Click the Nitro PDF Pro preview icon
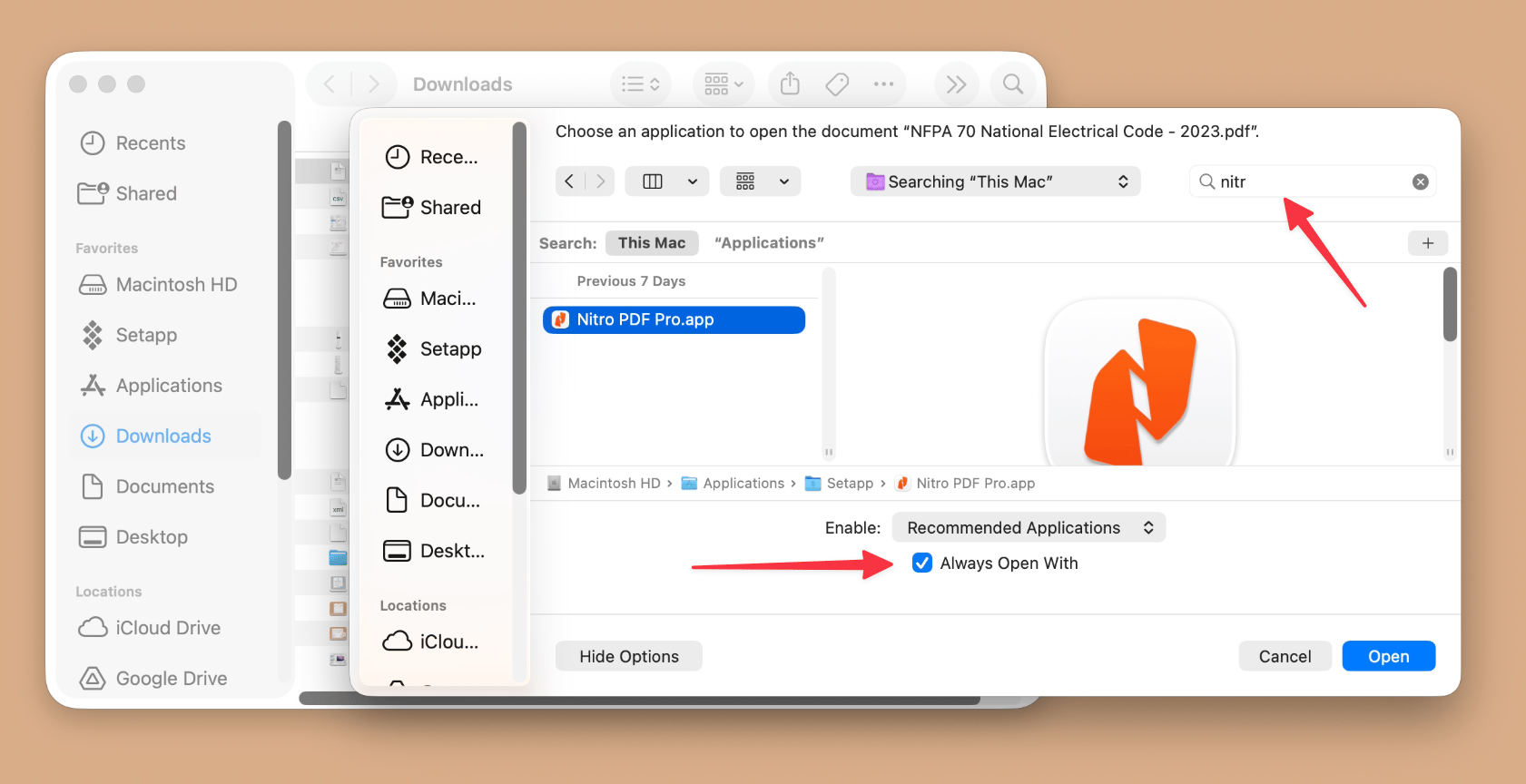The image size is (1526, 784). [1140, 383]
